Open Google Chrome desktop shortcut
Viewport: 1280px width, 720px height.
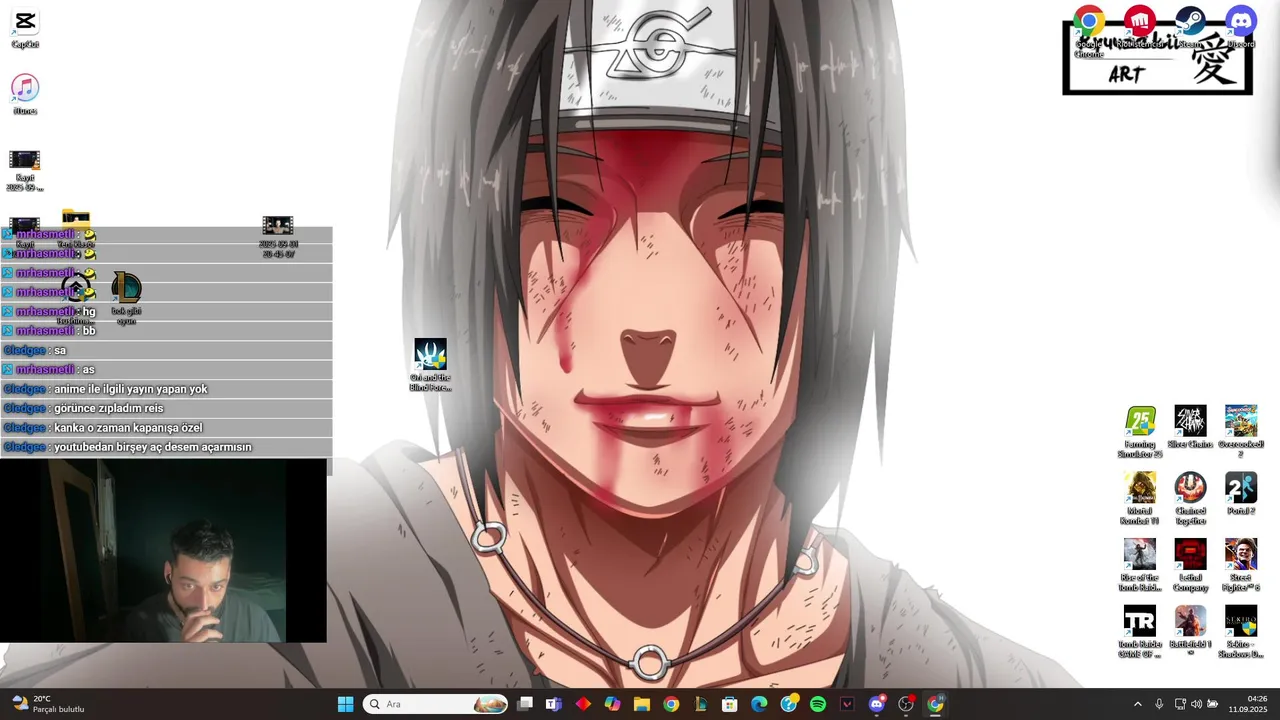(1089, 30)
